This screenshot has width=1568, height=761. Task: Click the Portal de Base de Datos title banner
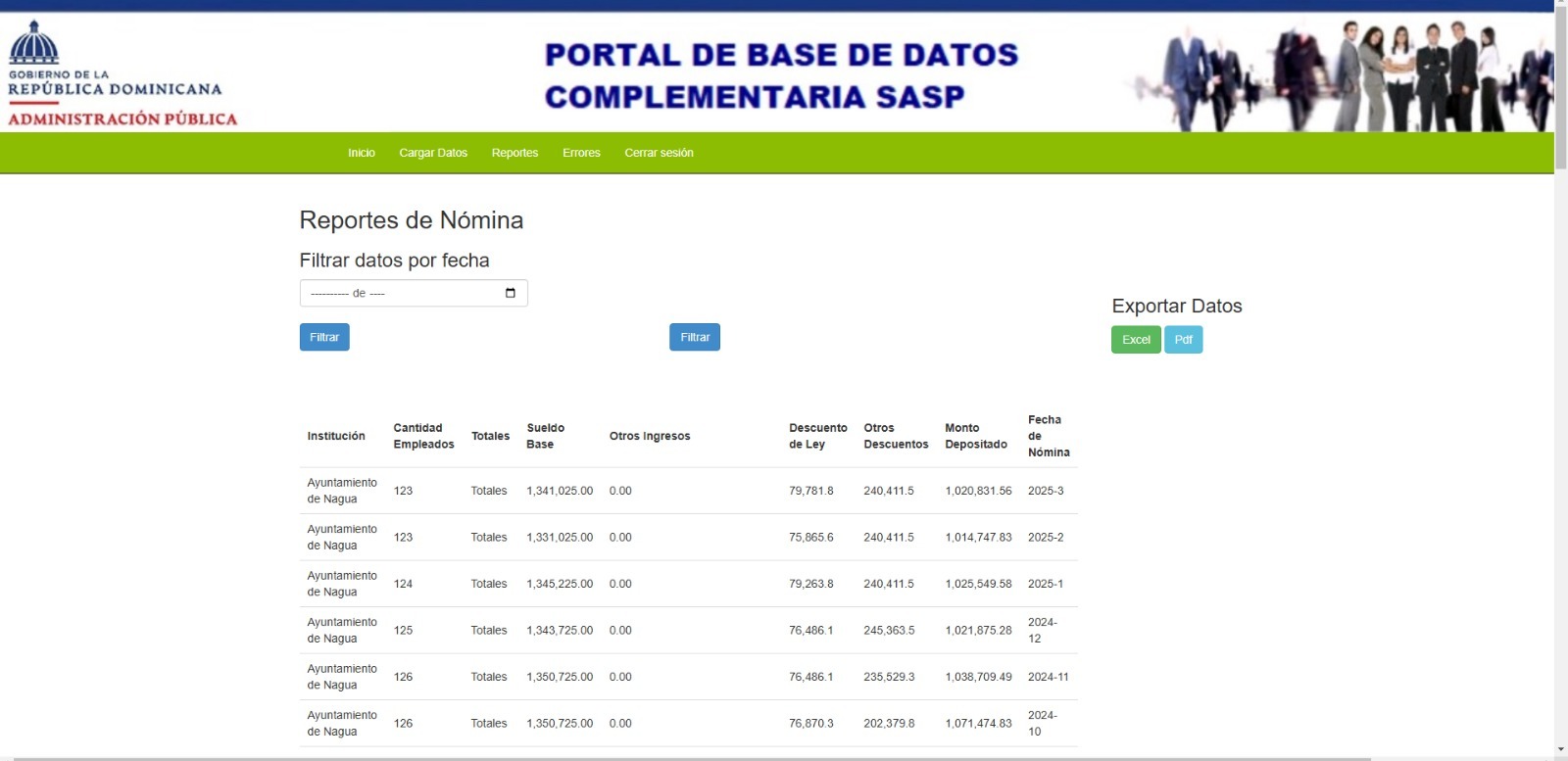[781, 75]
